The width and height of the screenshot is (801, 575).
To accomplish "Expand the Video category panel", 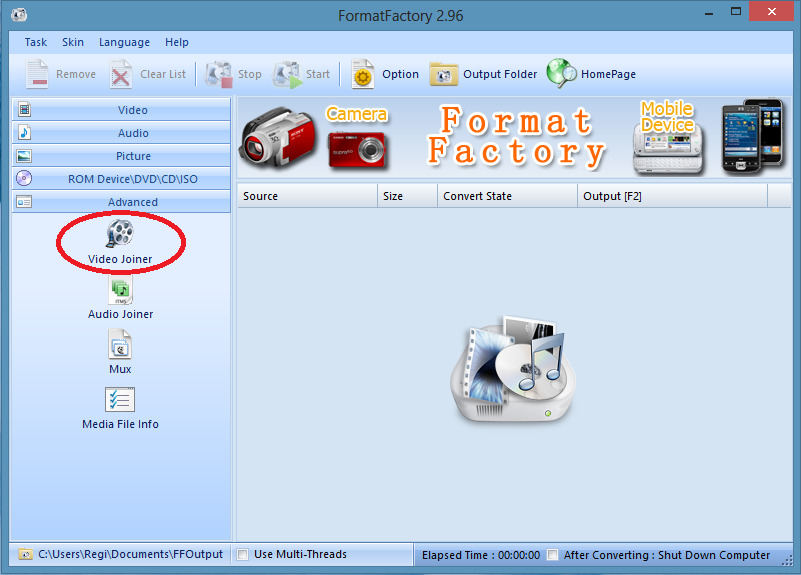I will tap(121, 109).
